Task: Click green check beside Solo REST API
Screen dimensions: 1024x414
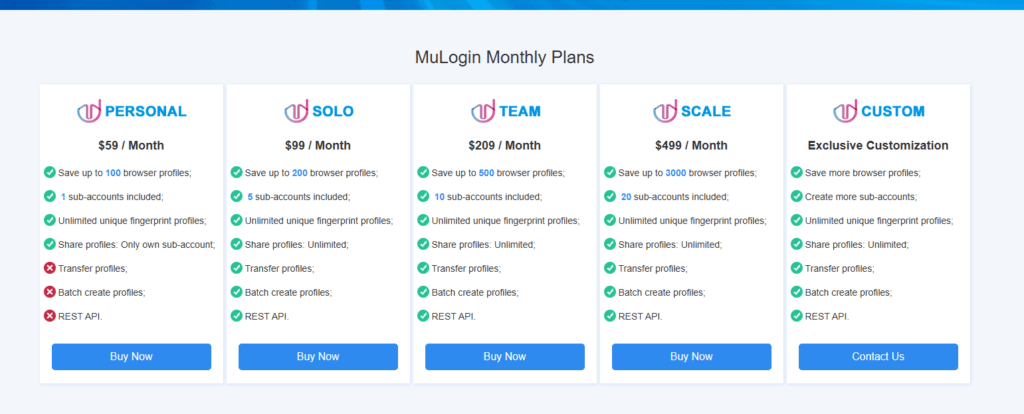Action: click(236, 316)
